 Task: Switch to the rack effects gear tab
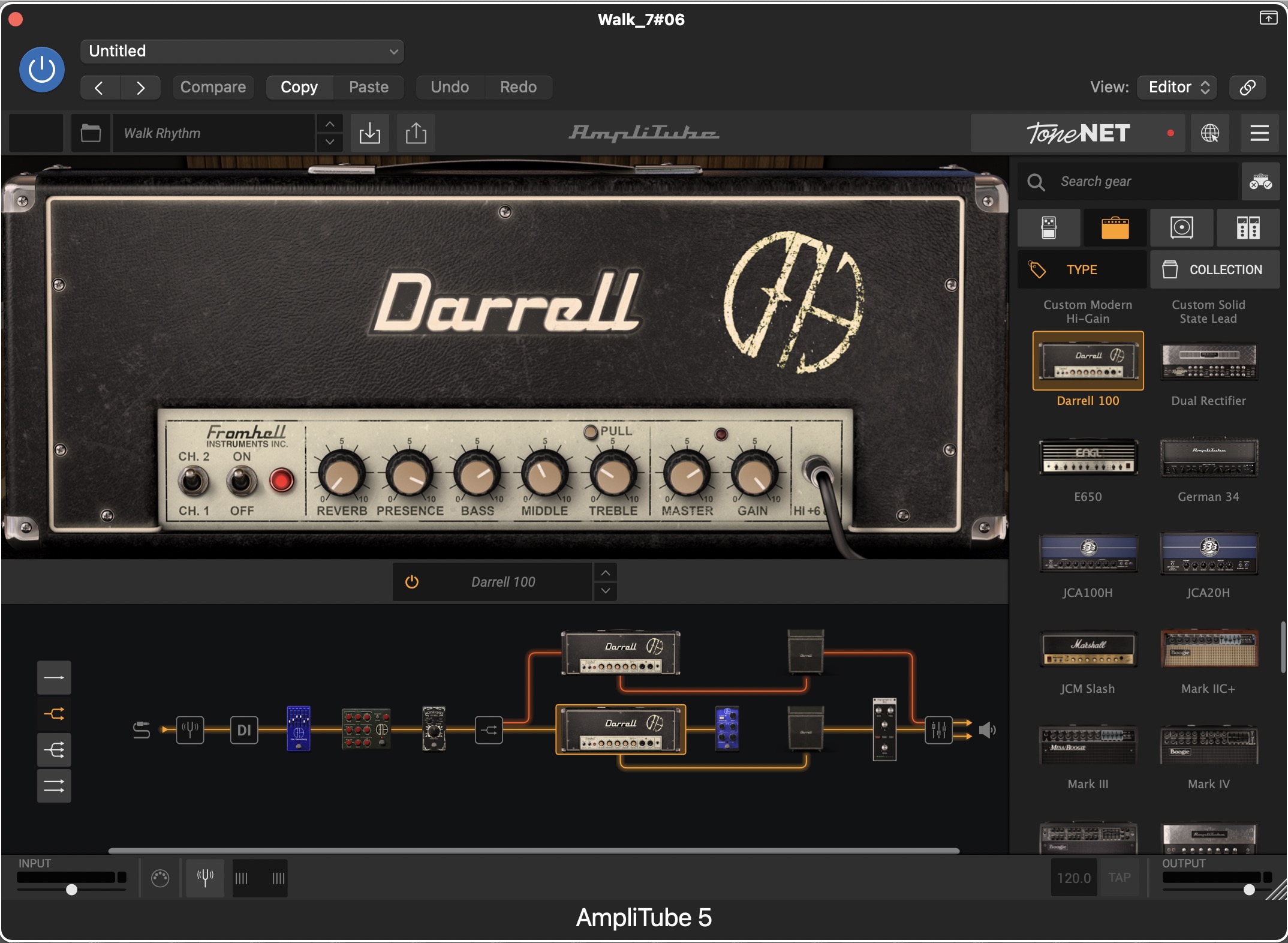[1248, 228]
